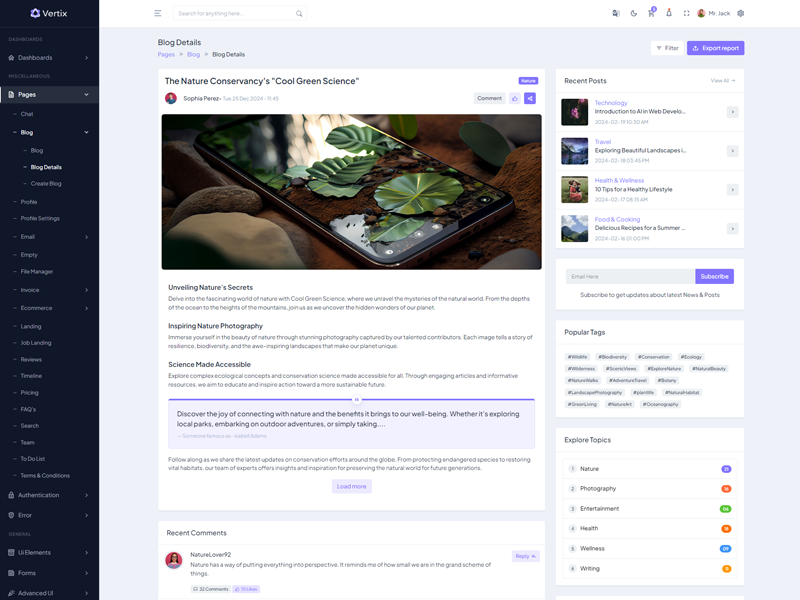Enter fullscreen mode from the header
This screenshot has width=800, height=600.
point(685,13)
